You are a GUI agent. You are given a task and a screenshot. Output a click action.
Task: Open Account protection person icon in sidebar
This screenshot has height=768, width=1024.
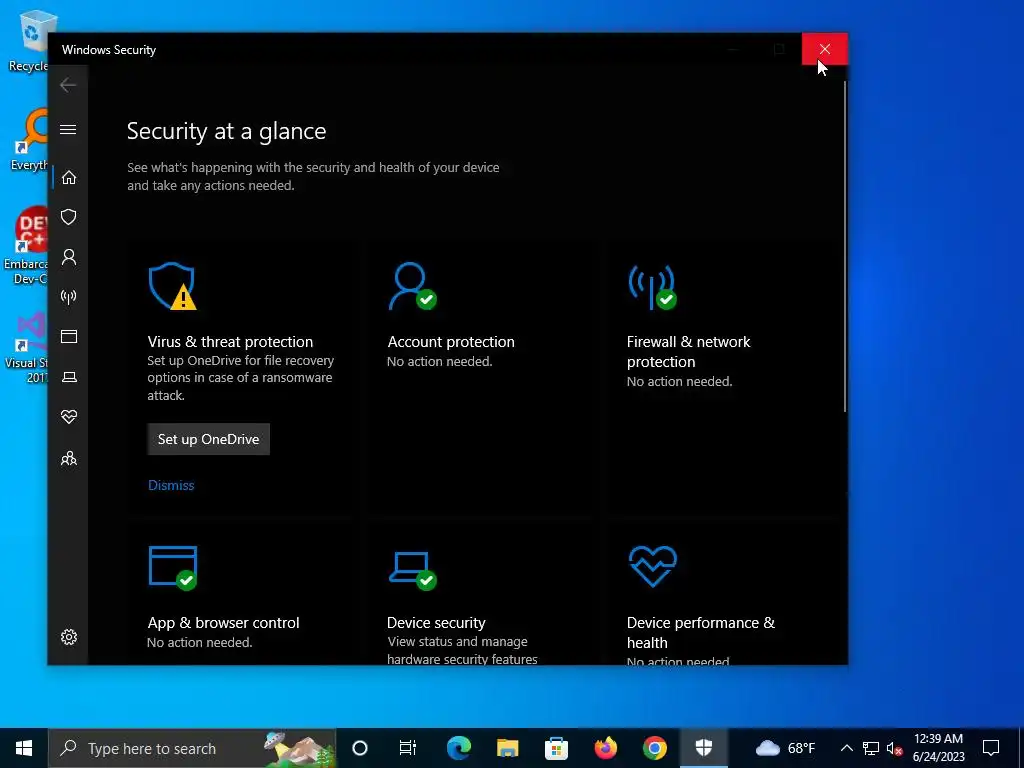(x=69, y=257)
